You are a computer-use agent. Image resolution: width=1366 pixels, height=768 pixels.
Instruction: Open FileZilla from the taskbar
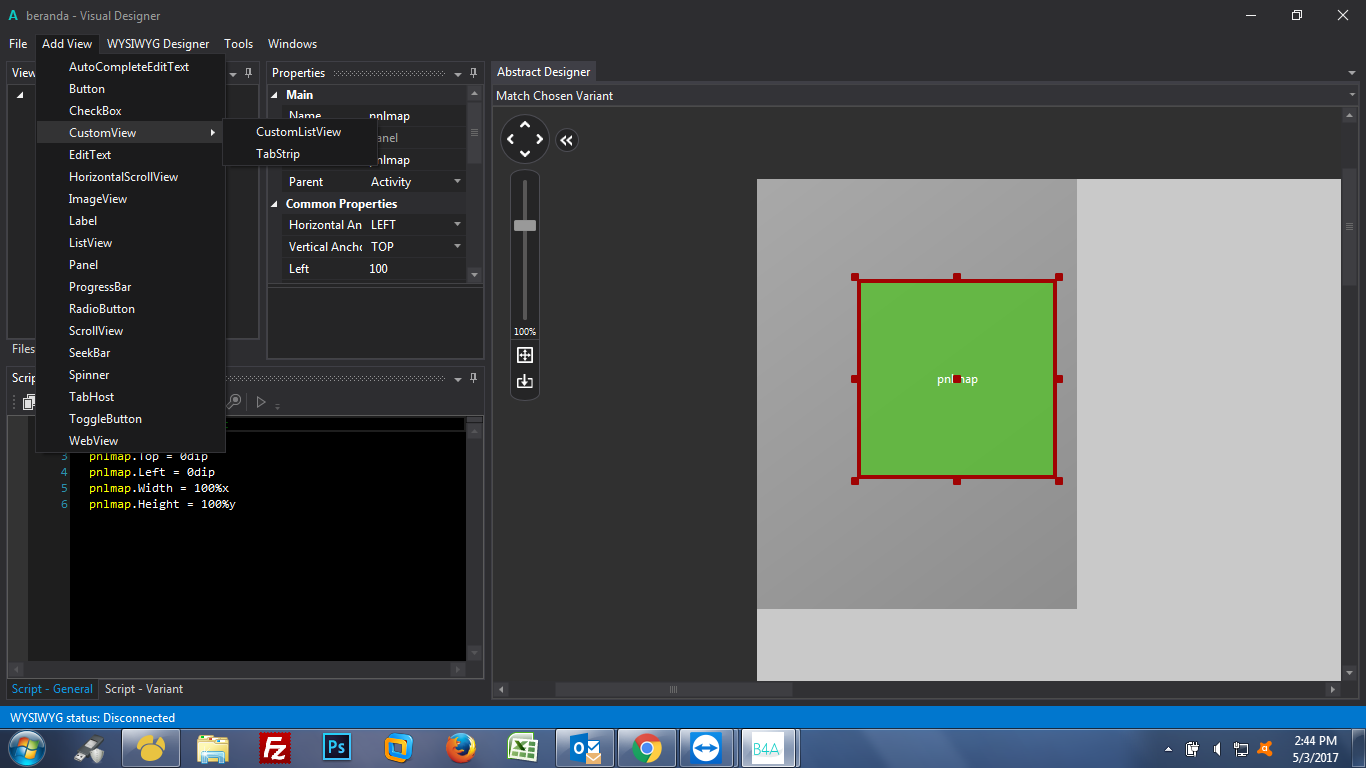click(275, 748)
